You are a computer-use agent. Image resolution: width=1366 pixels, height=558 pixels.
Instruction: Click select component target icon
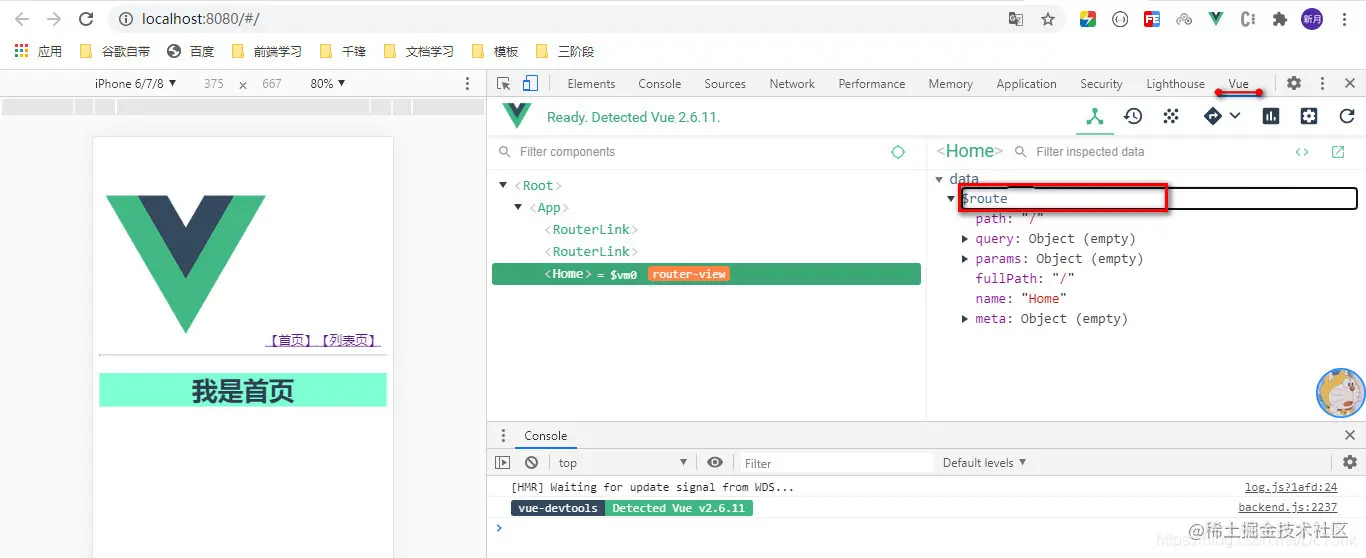898,152
